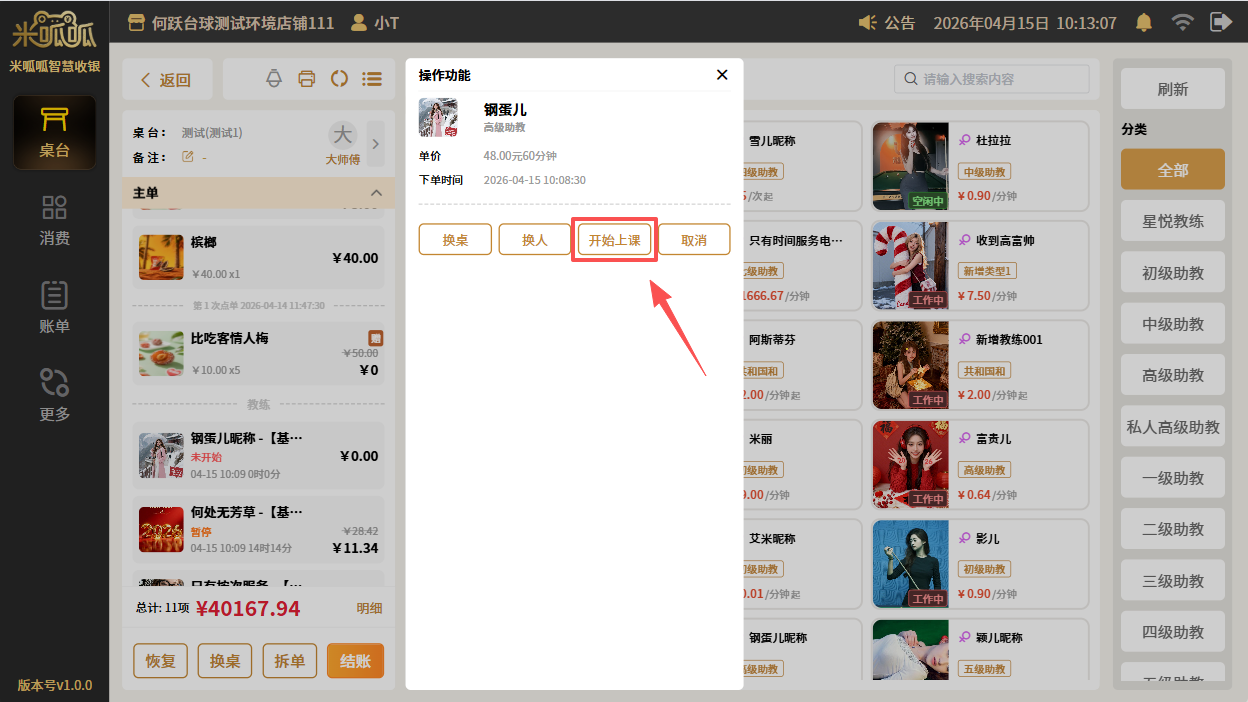Open the list view icon in toolbar
Viewport: 1248px width, 702px height.
[x=372, y=79]
